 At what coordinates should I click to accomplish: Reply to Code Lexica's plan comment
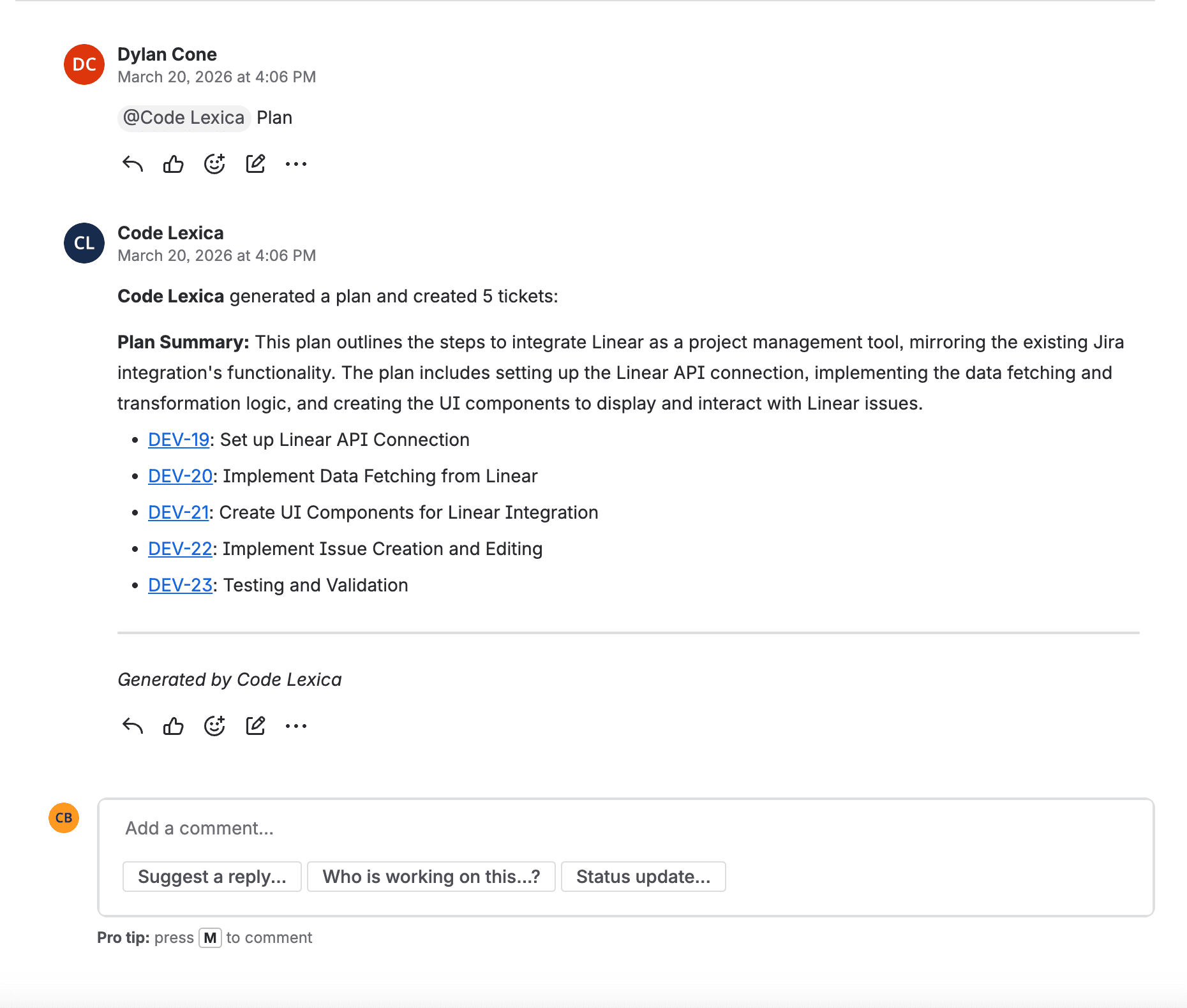[131, 725]
